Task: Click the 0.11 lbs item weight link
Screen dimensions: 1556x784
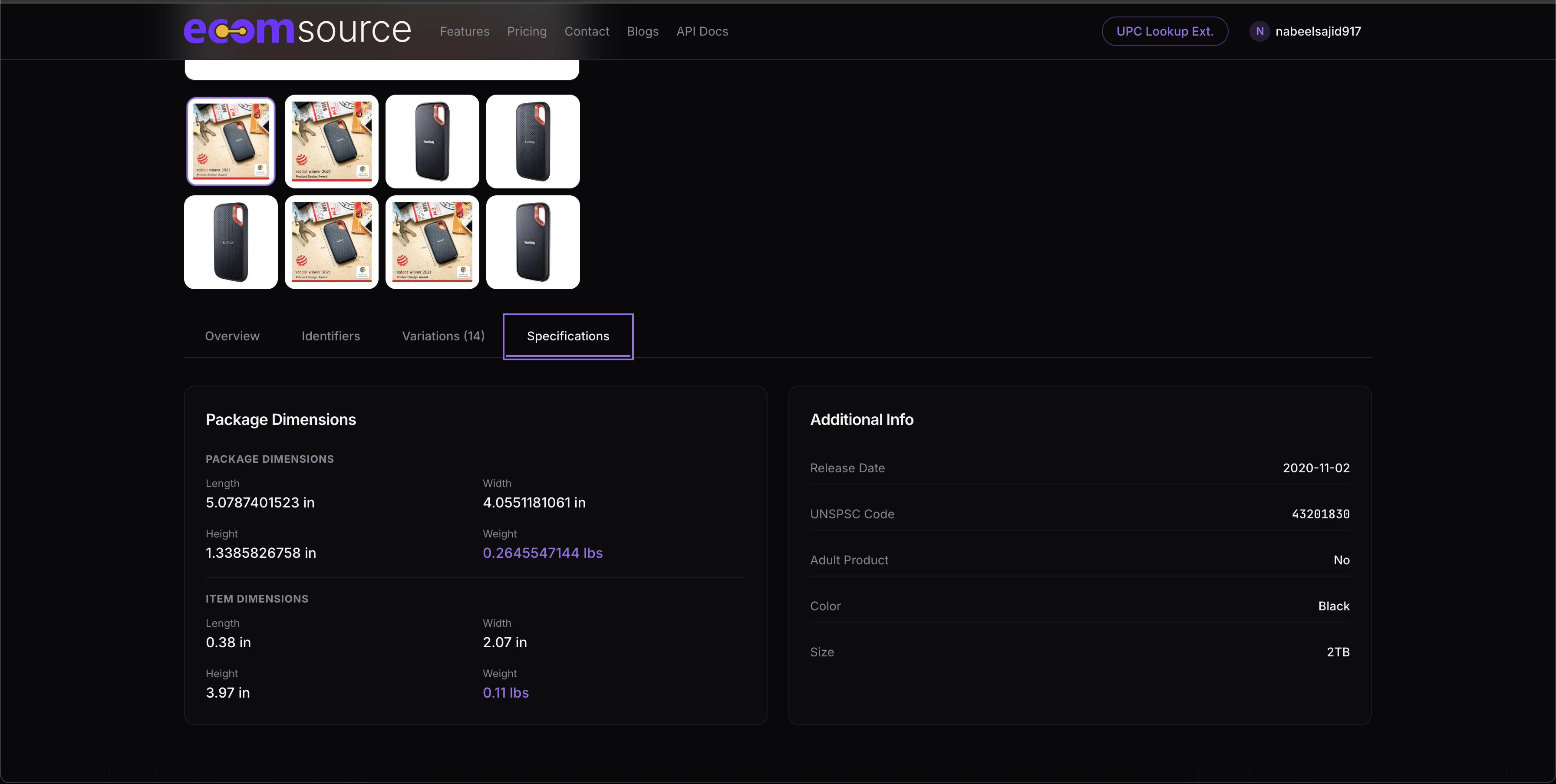Action: tap(506, 692)
